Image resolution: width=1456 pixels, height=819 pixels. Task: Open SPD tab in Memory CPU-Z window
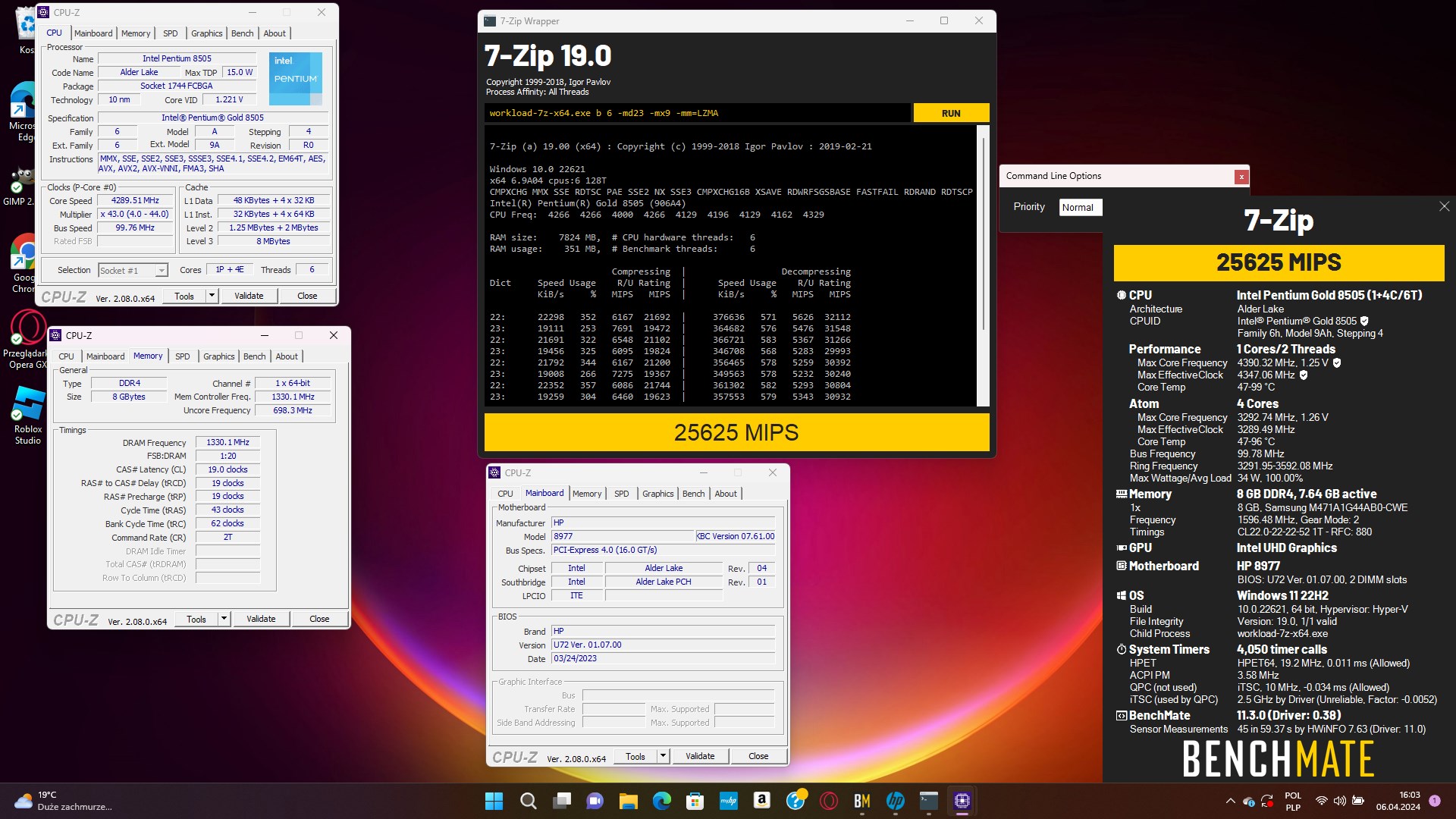pos(183,356)
